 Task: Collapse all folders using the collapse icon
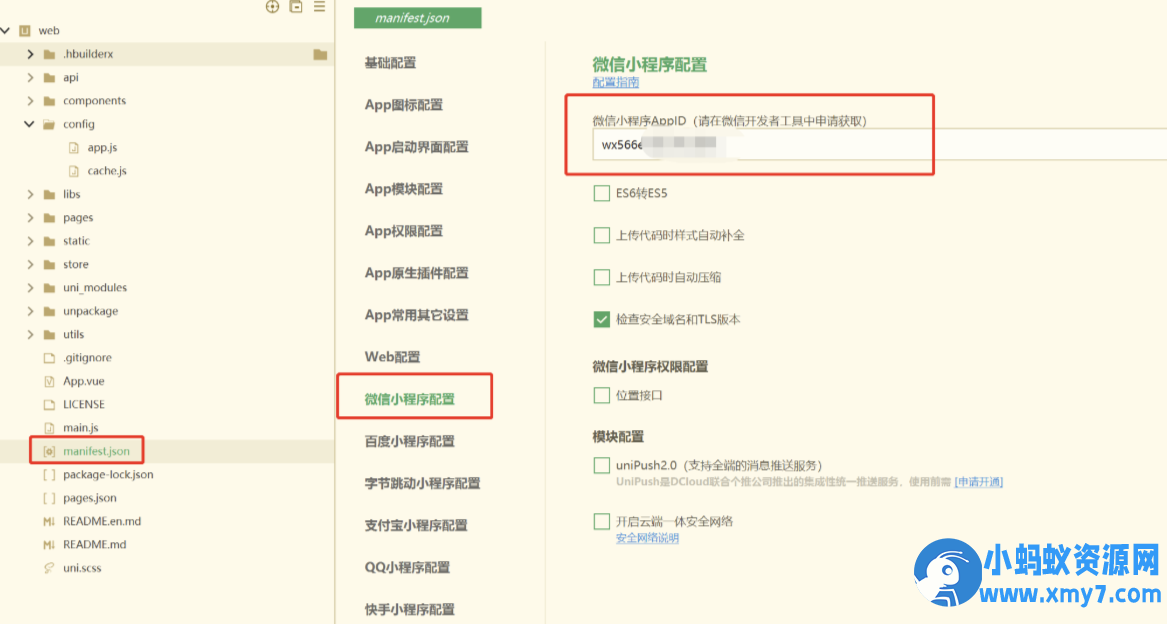[x=294, y=7]
